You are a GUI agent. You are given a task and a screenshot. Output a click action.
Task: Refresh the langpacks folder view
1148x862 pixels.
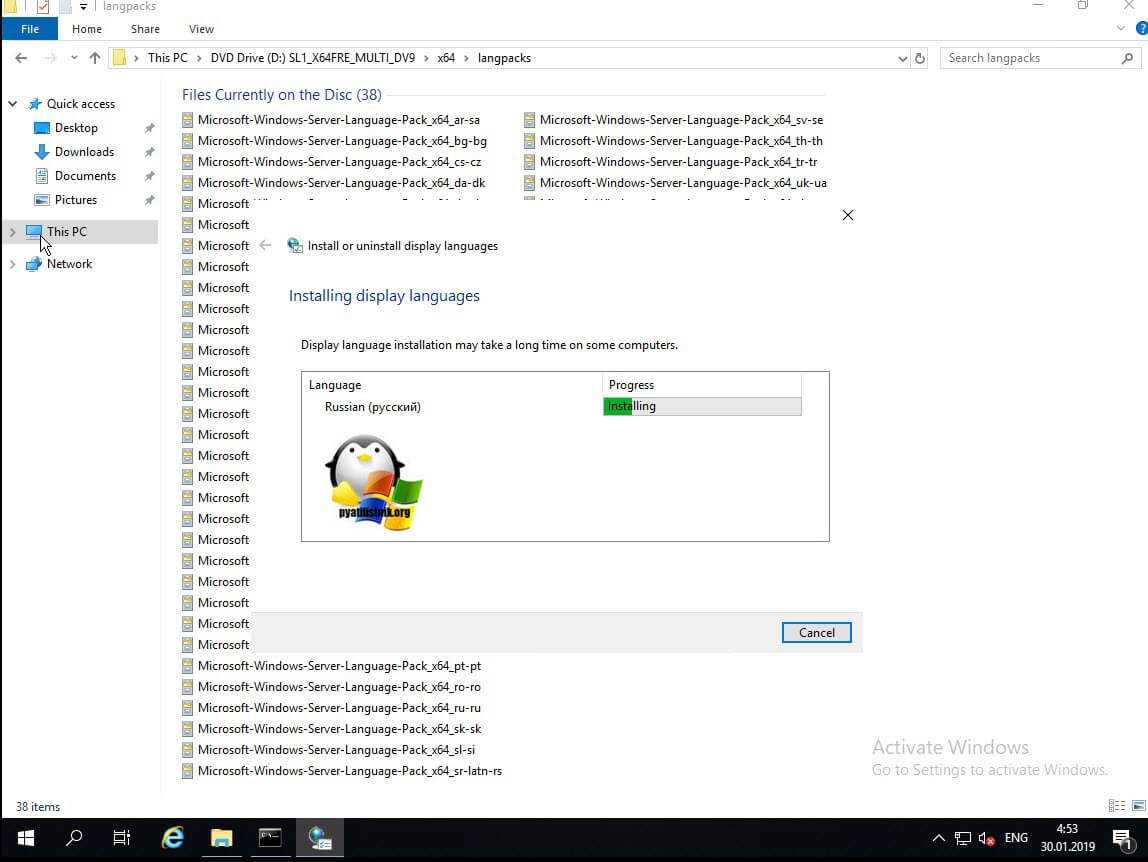coord(920,58)
